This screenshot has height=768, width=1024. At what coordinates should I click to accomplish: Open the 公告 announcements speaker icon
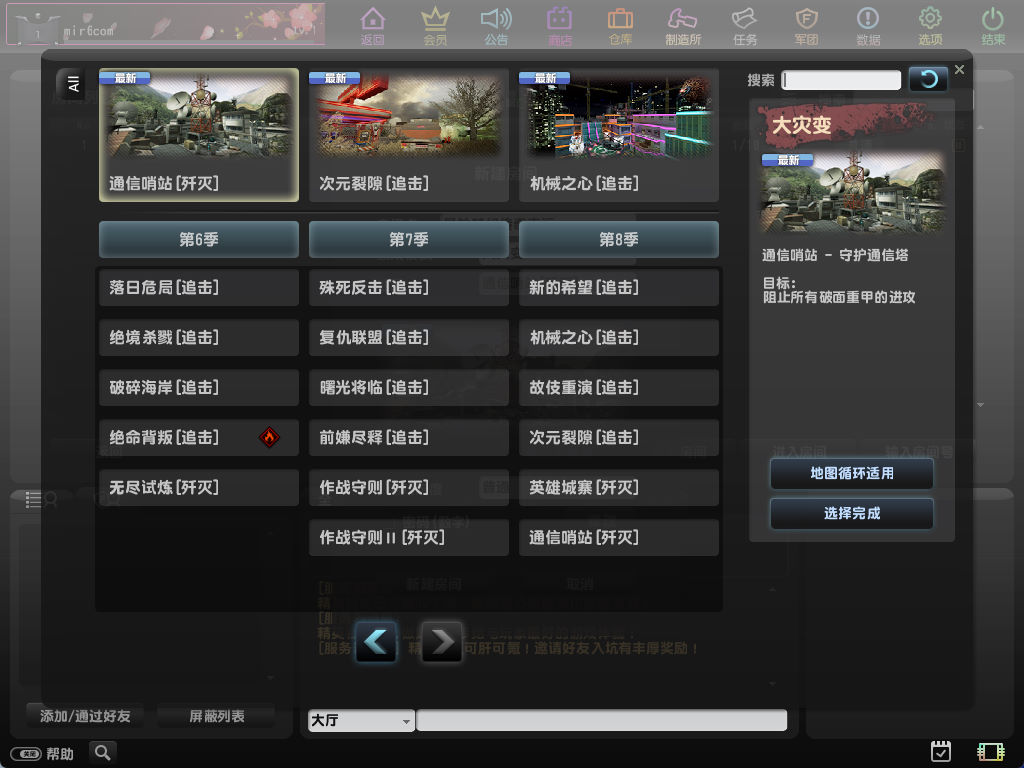click(496, 25)
